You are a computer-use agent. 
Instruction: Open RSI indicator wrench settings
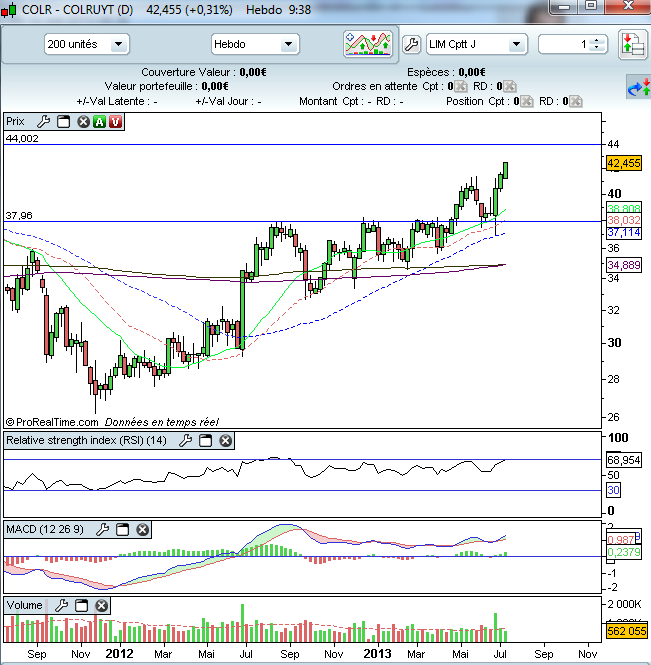pos(185,441)
